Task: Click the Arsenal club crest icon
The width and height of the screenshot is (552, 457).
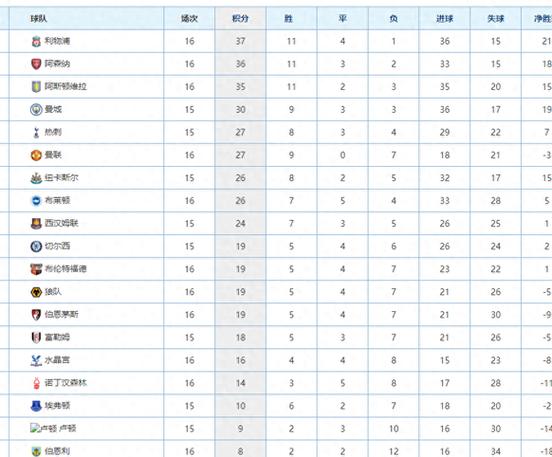Action: (x=36, y=64)
